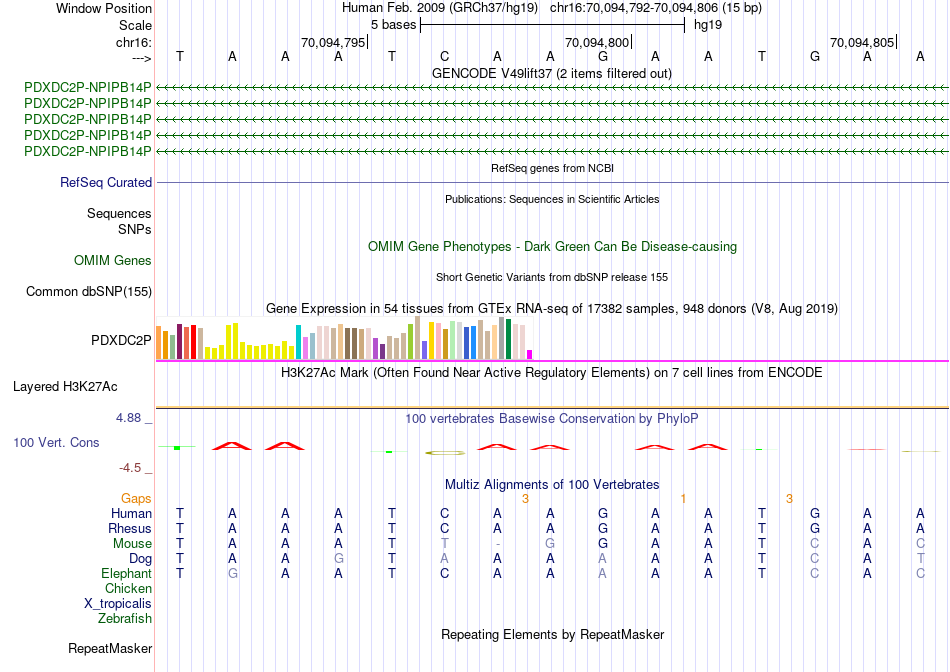Click the blue RefSeq Curated intron line
This screenshot has height=672, width=950.
pos(553,182)
